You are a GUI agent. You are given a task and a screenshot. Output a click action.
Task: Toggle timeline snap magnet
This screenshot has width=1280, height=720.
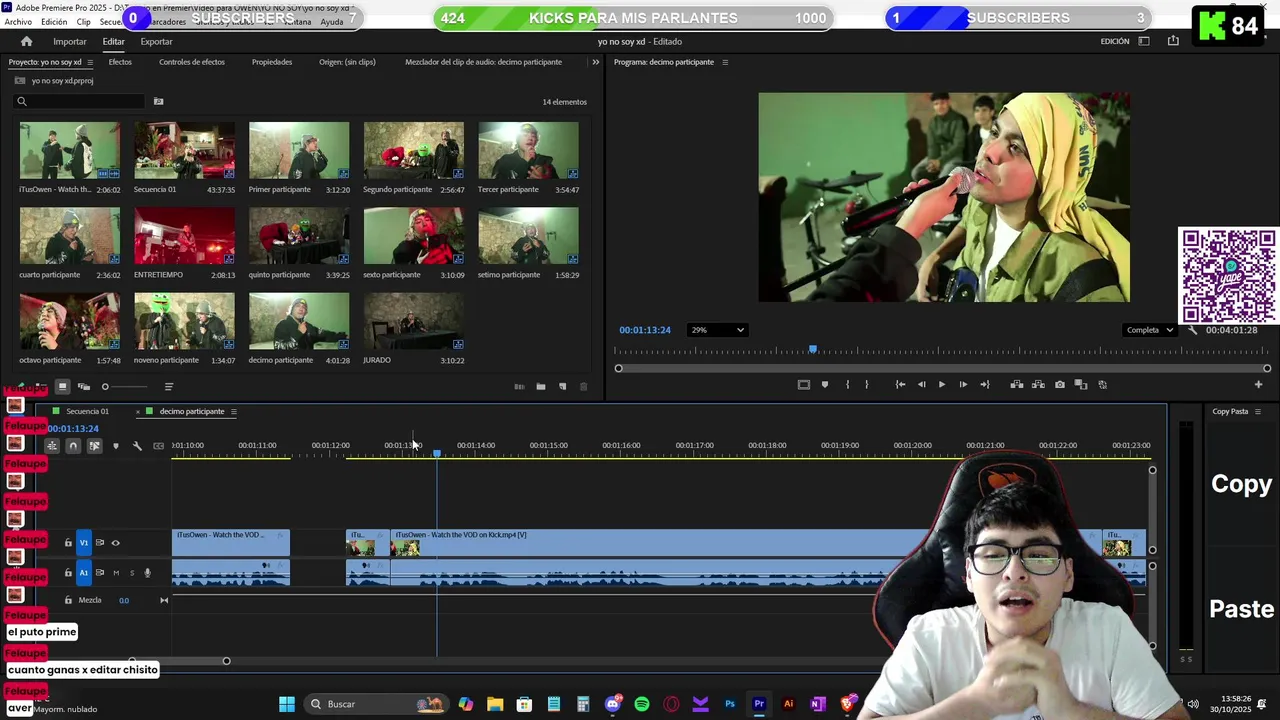73,445
